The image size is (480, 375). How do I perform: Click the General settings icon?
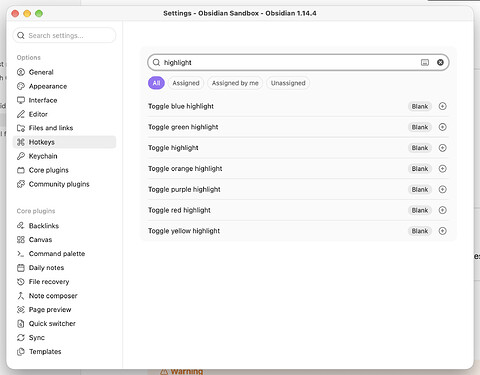click(x=21, y=72)
